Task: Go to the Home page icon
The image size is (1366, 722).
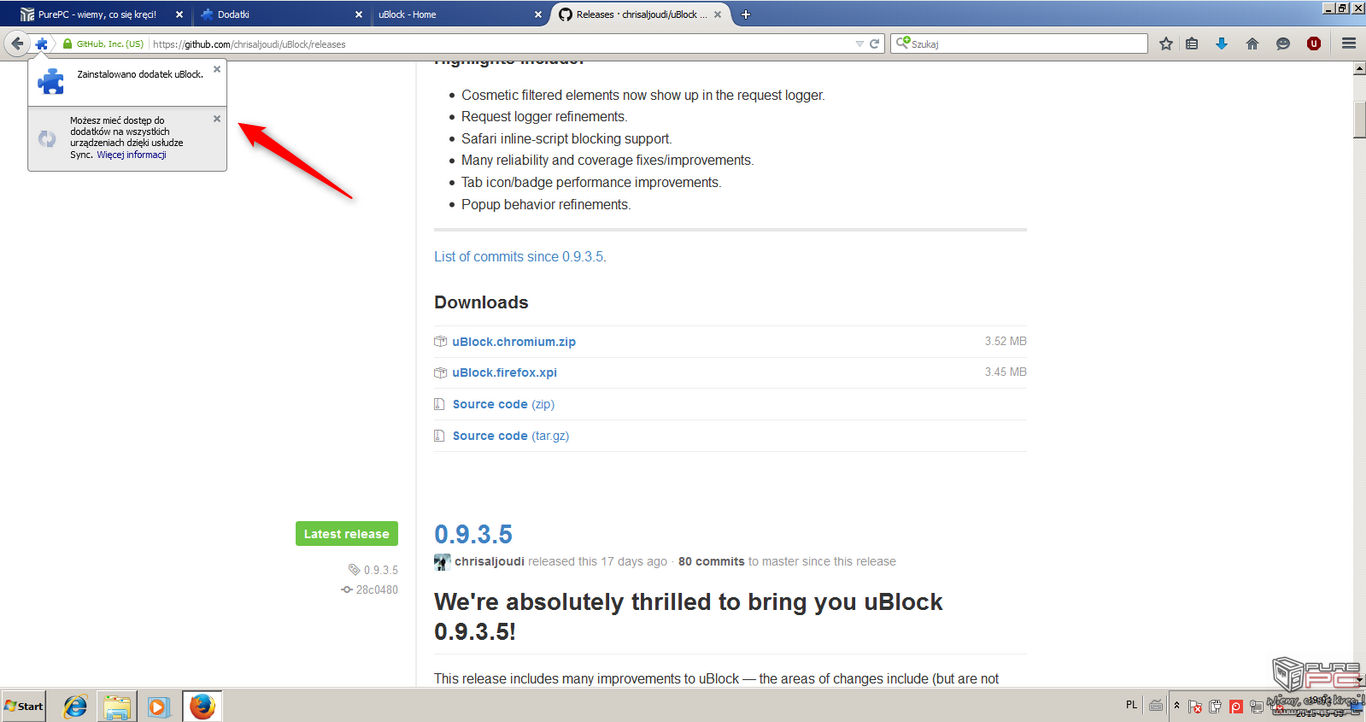Action: point(1252,44)
